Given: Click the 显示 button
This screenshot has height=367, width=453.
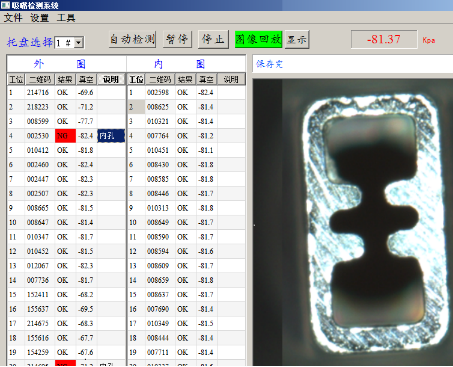Looking at the screenshot, I should tap(297, 39).
